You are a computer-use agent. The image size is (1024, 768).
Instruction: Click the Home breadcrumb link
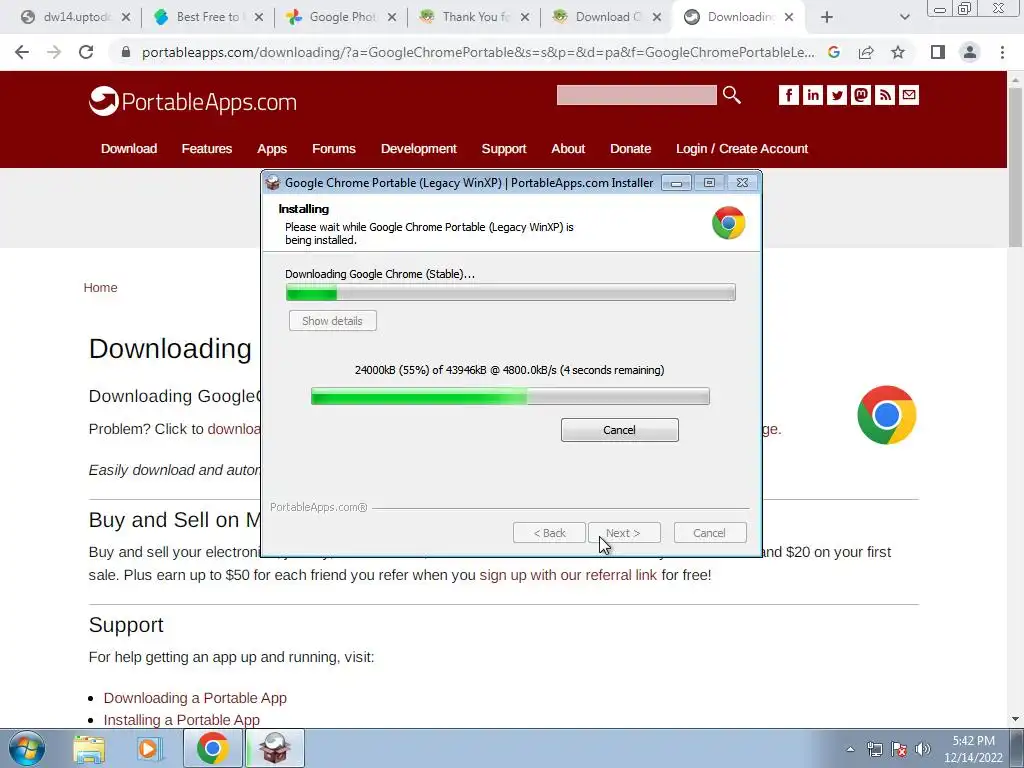(100, 287)
